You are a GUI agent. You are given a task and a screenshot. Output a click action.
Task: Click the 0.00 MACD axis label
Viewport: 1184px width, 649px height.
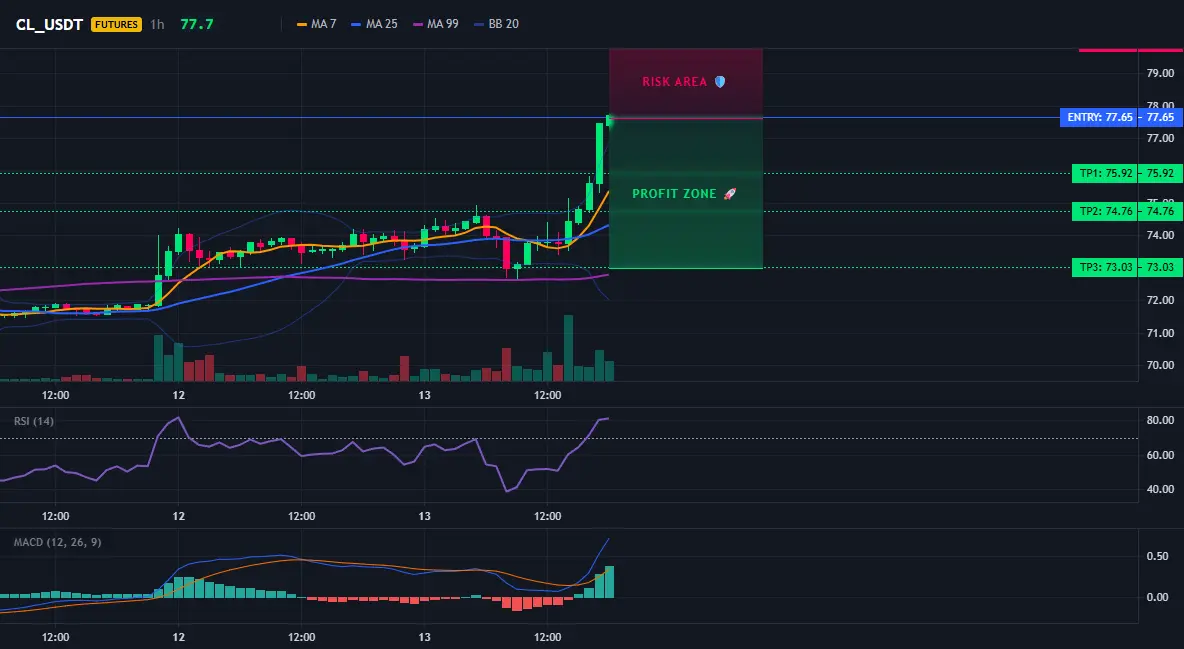coord(1158,598)
